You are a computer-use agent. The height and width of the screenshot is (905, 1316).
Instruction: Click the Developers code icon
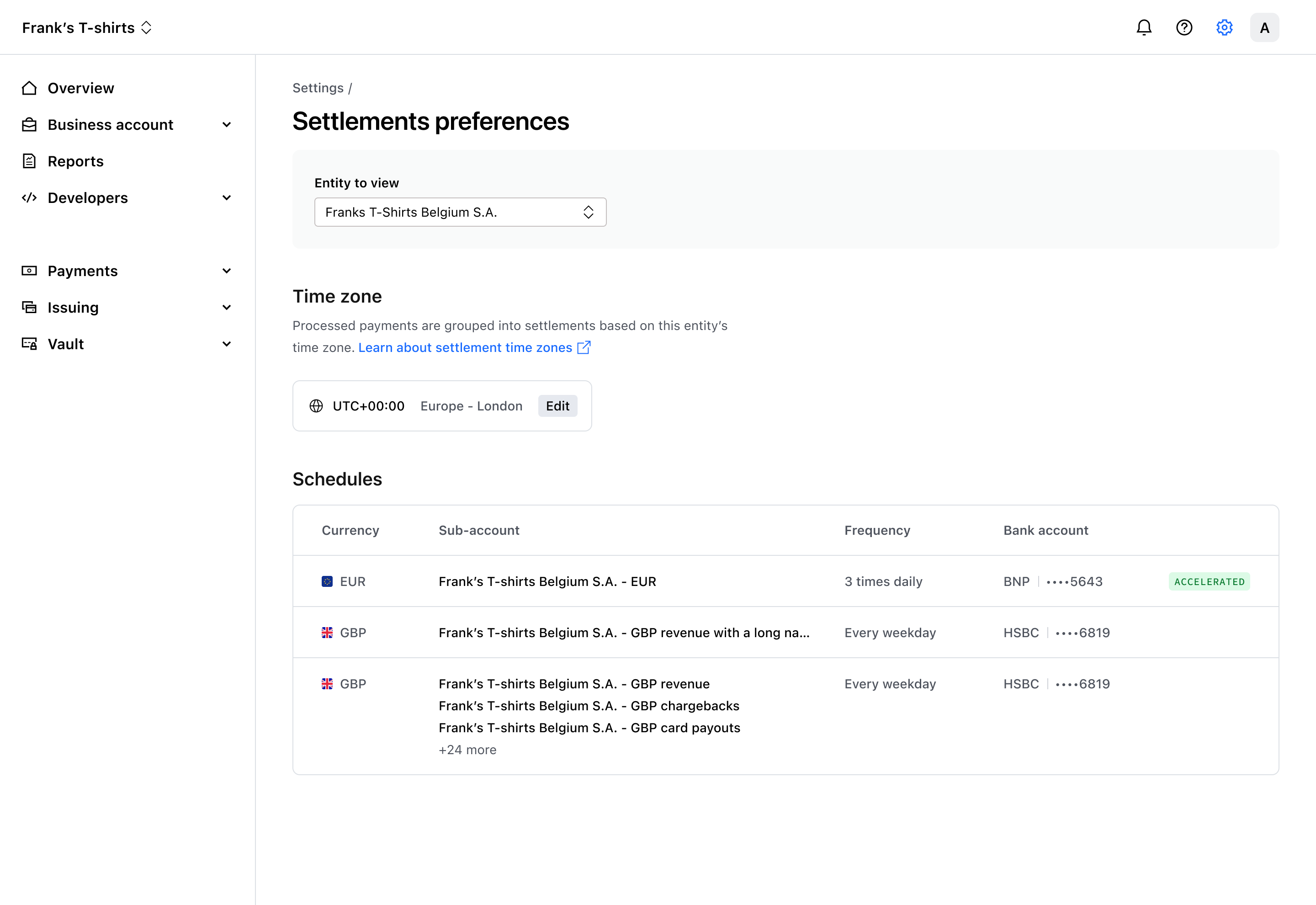(x=29, y=198)
